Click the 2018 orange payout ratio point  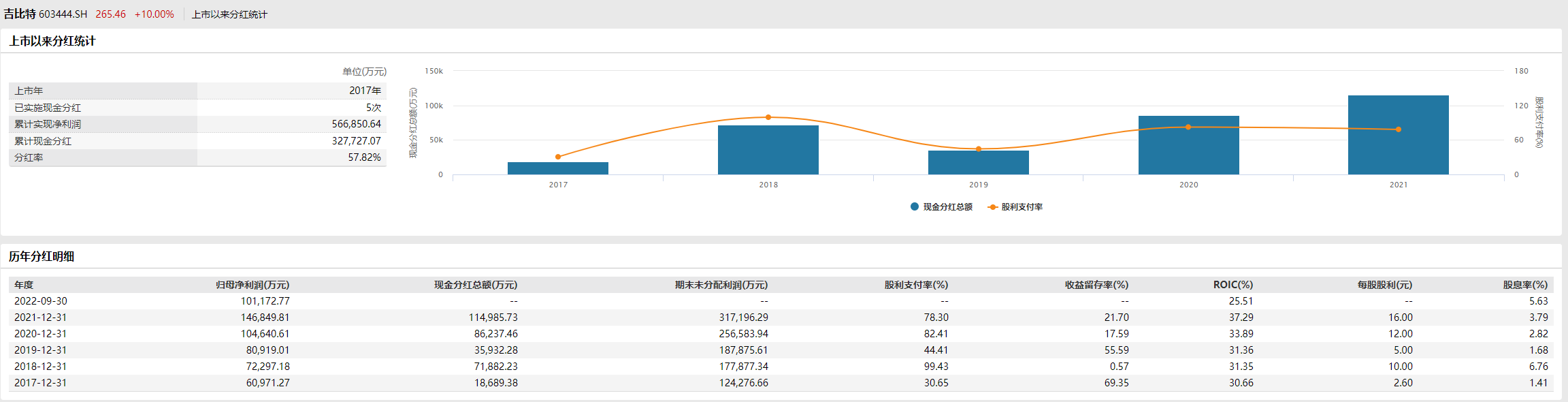click(x=768, y=117)
